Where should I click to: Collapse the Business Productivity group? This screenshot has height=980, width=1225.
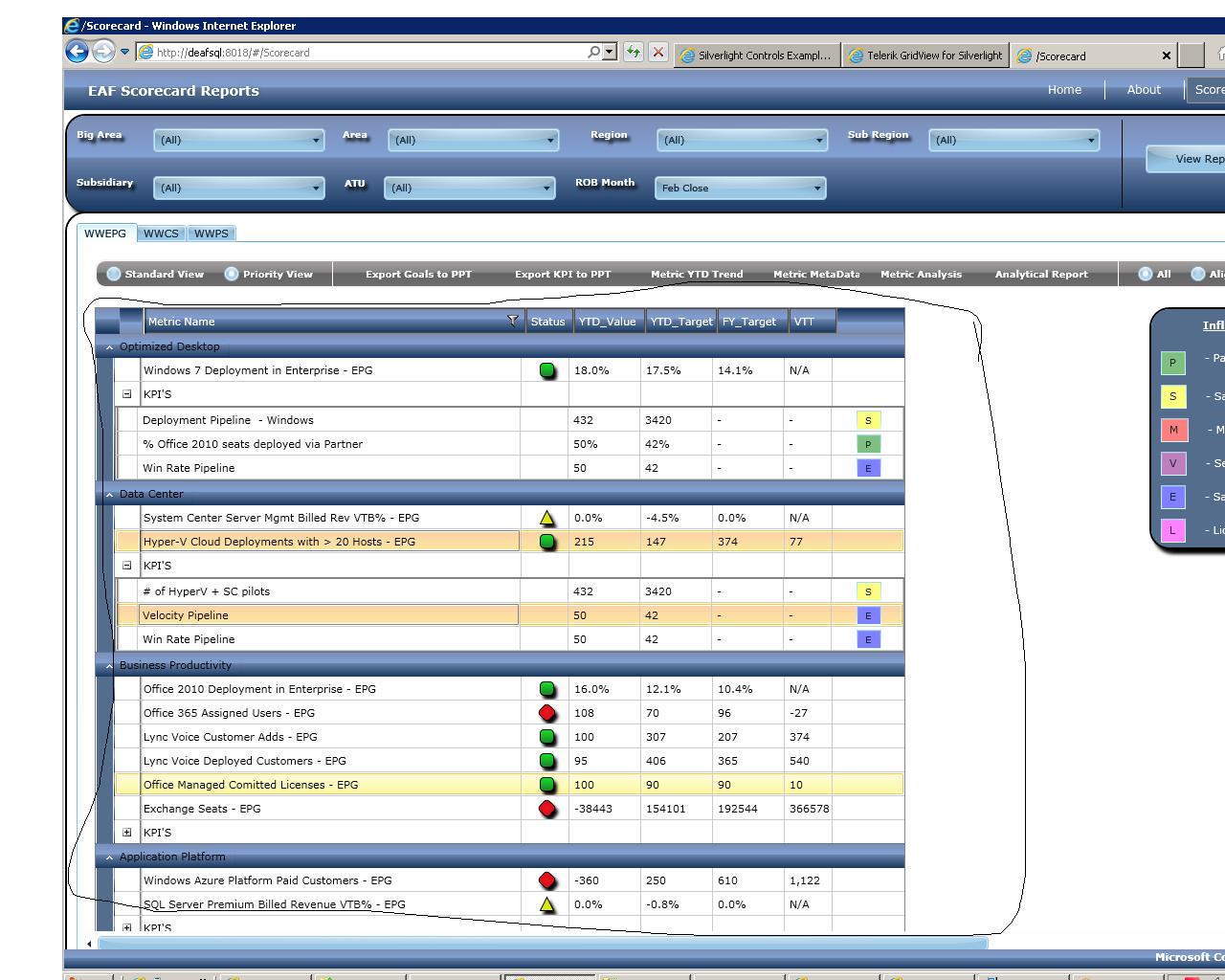click(x=109, y=666)
